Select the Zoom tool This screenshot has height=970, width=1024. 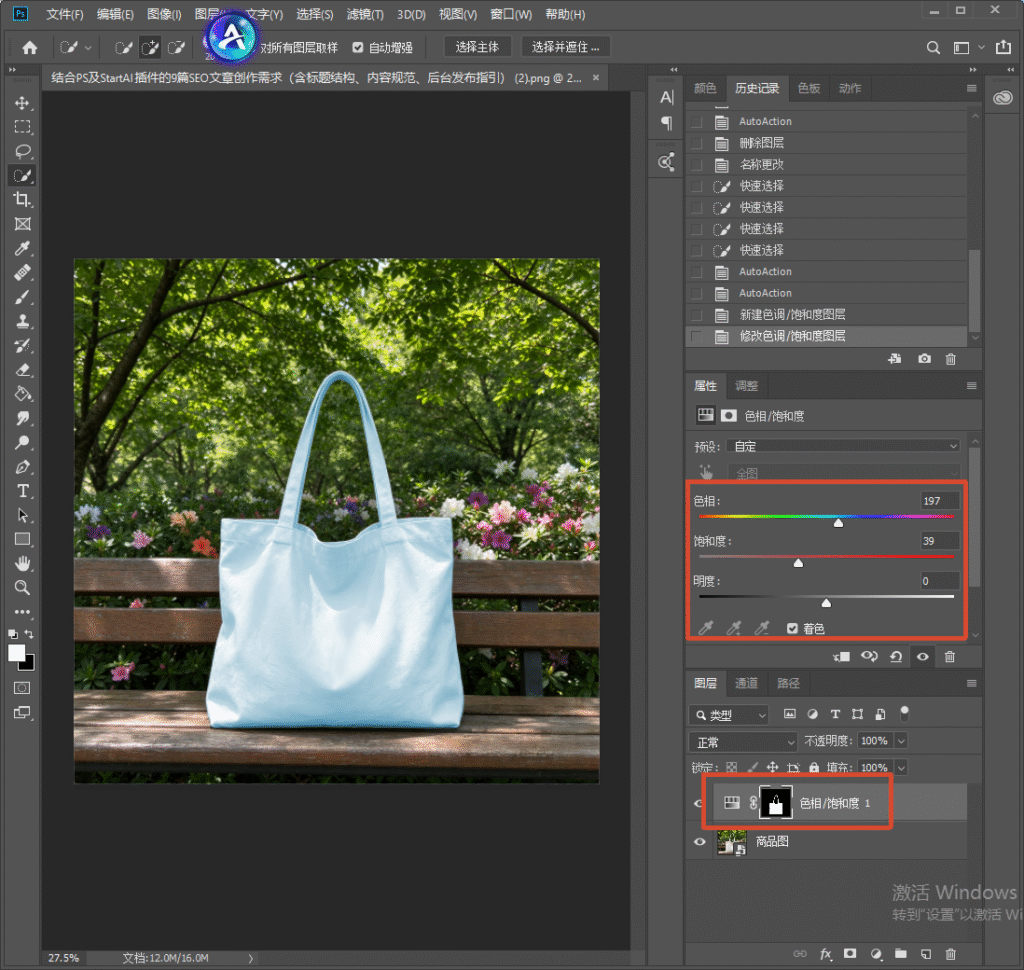22,587
